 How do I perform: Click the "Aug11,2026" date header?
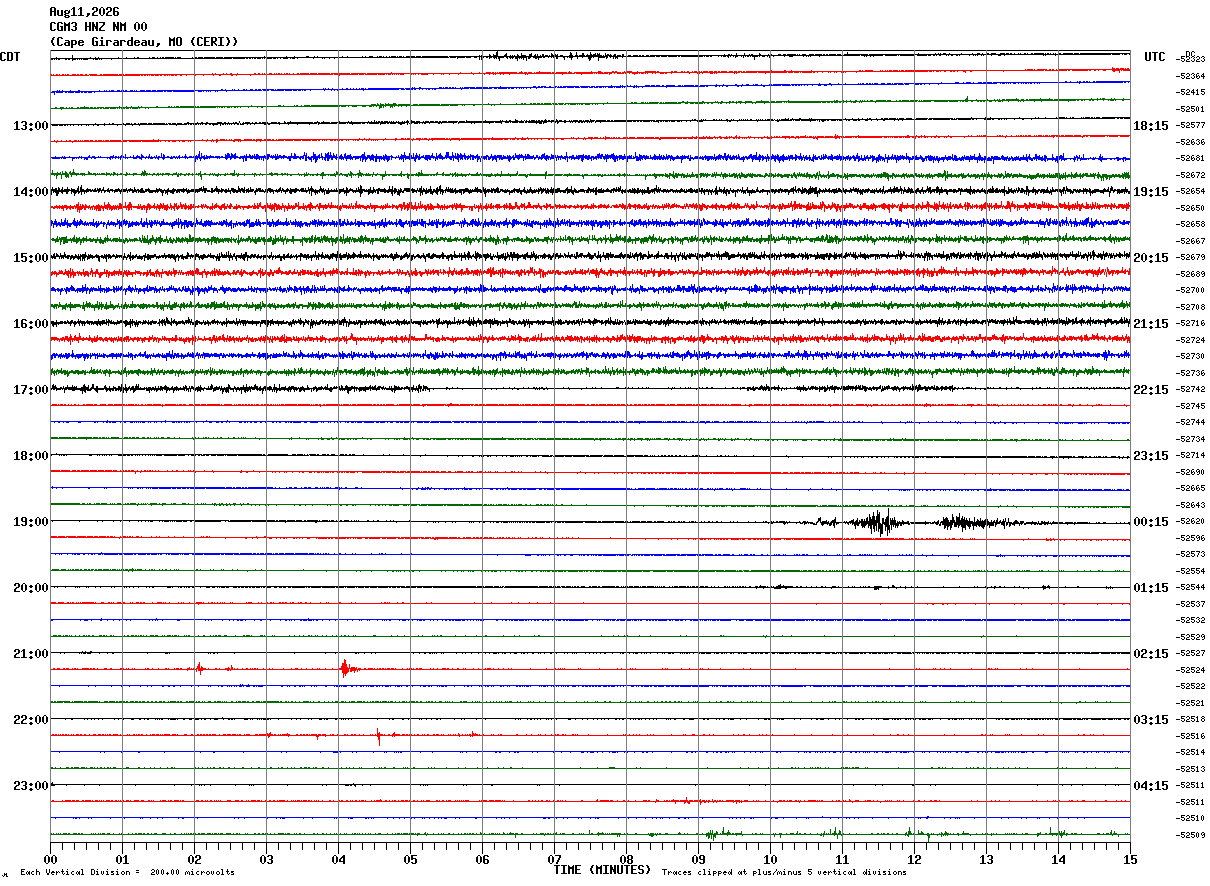[x=84, y=12]
